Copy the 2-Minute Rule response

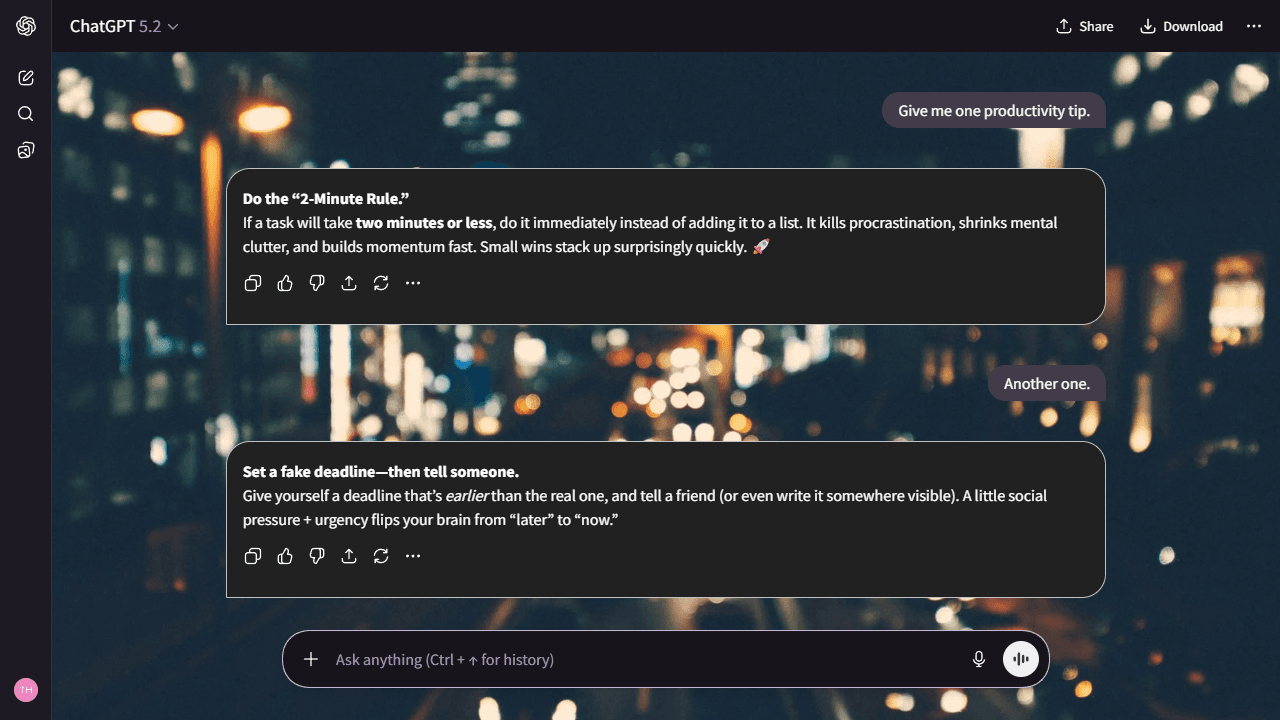[x=253, y=283]
